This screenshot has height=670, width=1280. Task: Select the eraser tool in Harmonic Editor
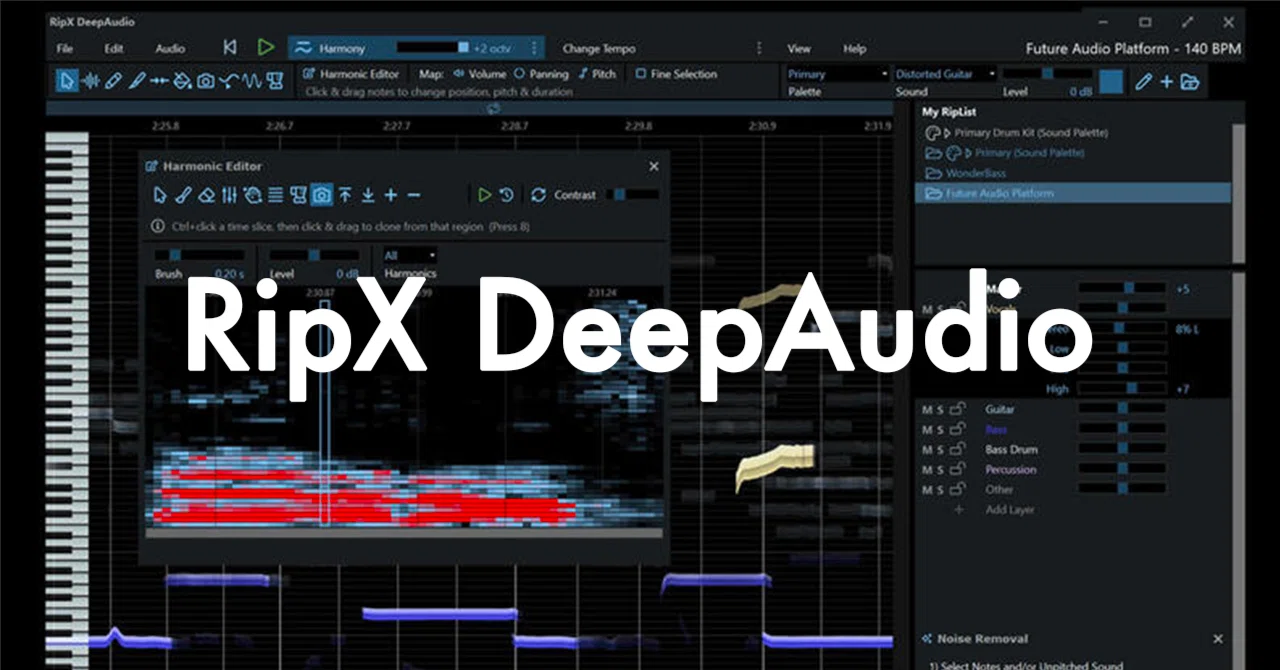[206, 195]
